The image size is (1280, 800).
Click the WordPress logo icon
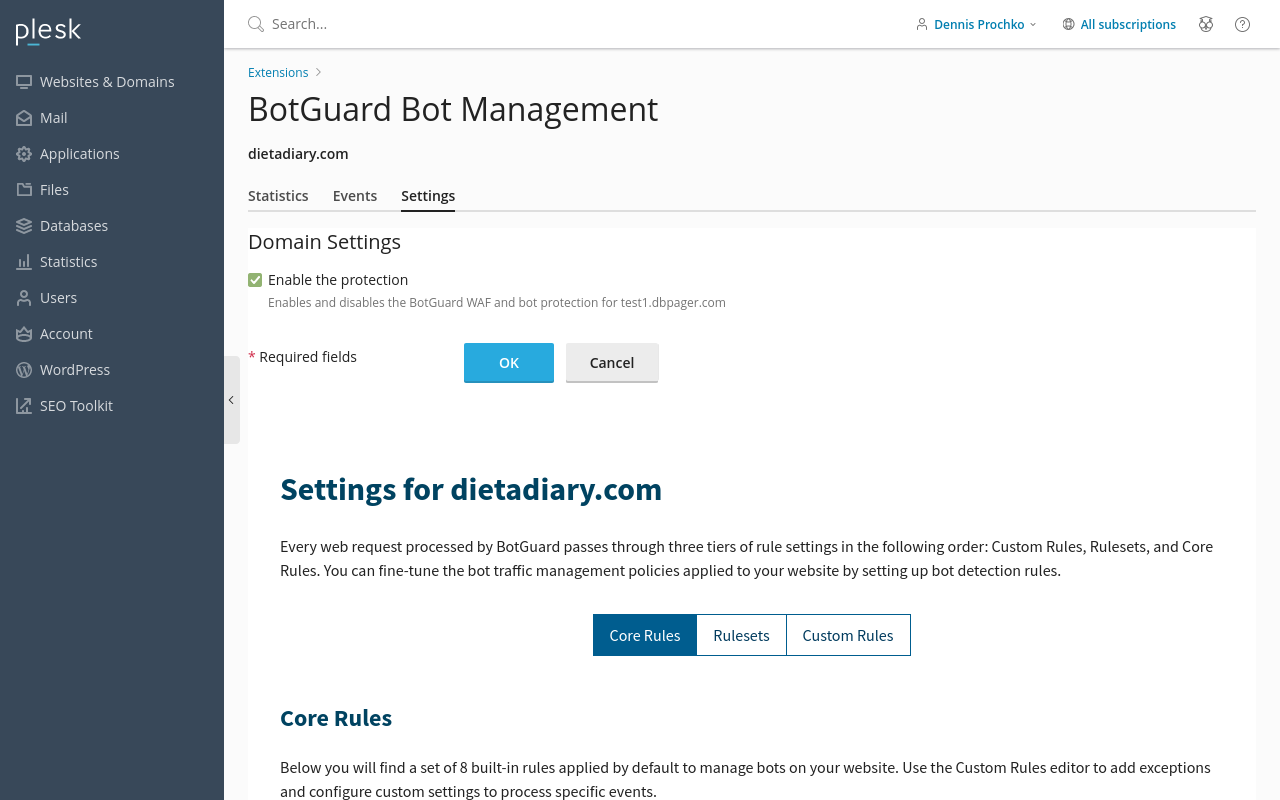click(24, 370)
